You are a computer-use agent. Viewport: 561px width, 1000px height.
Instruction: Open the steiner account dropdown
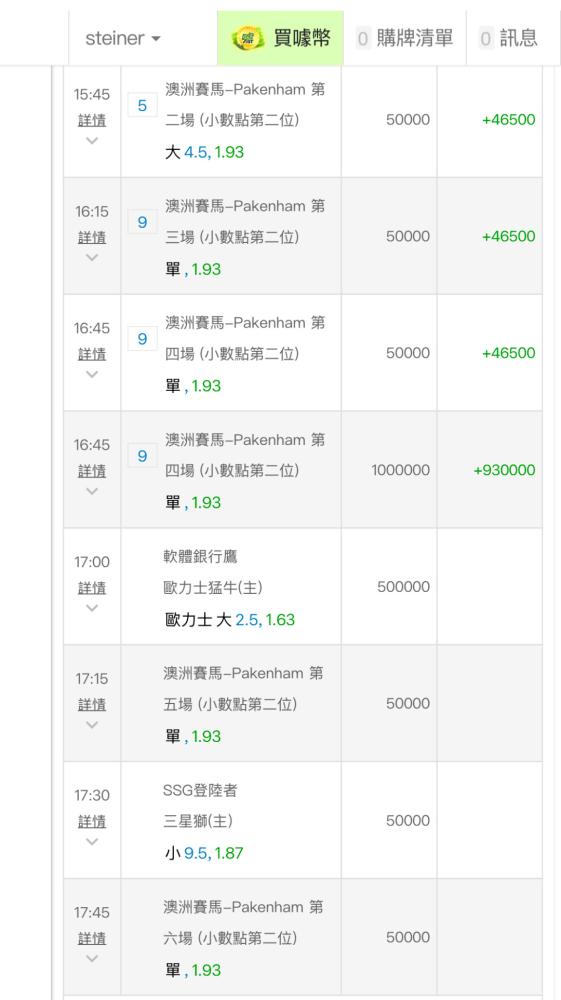pos(123,38)
